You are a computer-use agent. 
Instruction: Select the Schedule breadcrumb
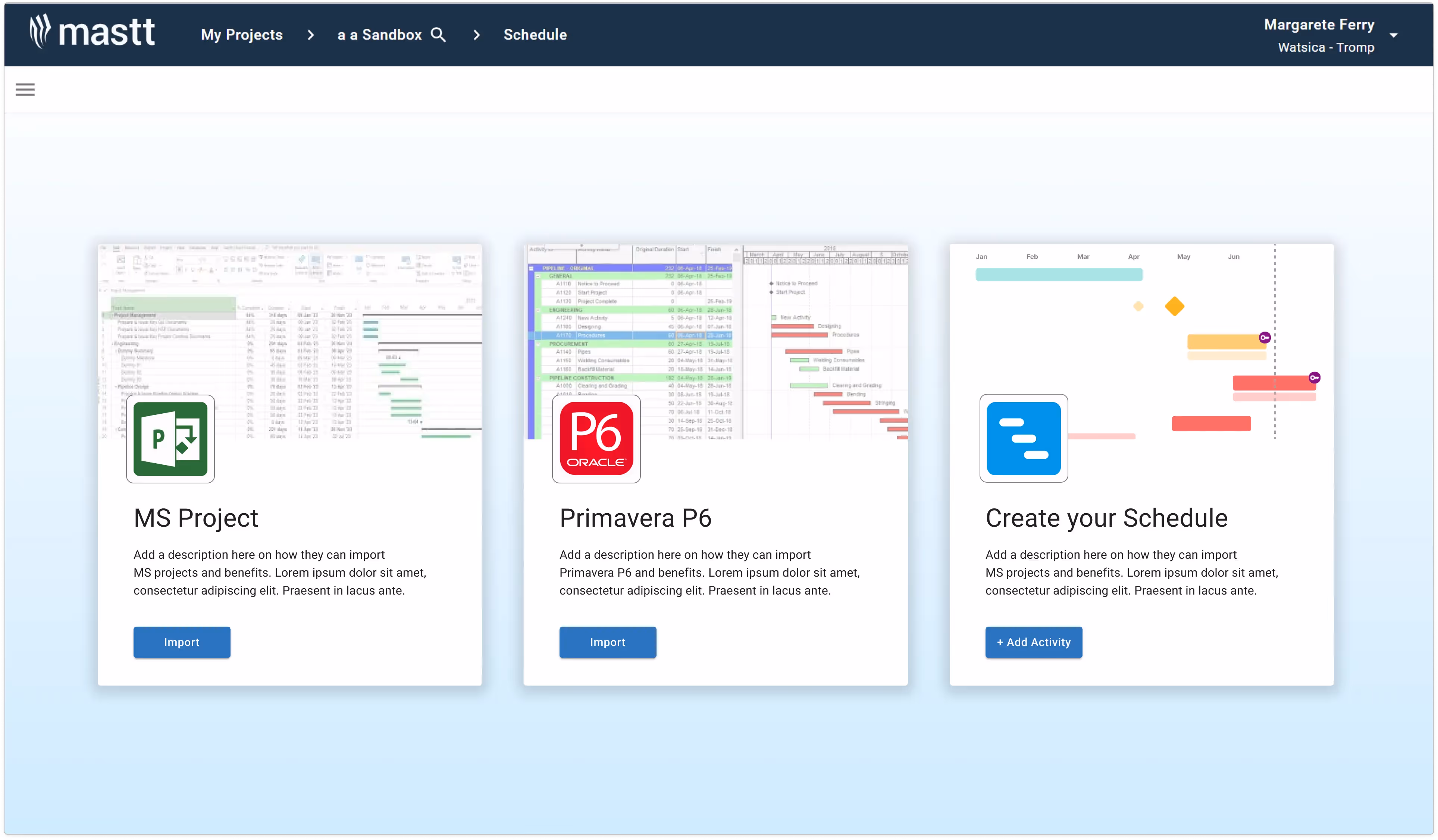(x=535, y=35)
